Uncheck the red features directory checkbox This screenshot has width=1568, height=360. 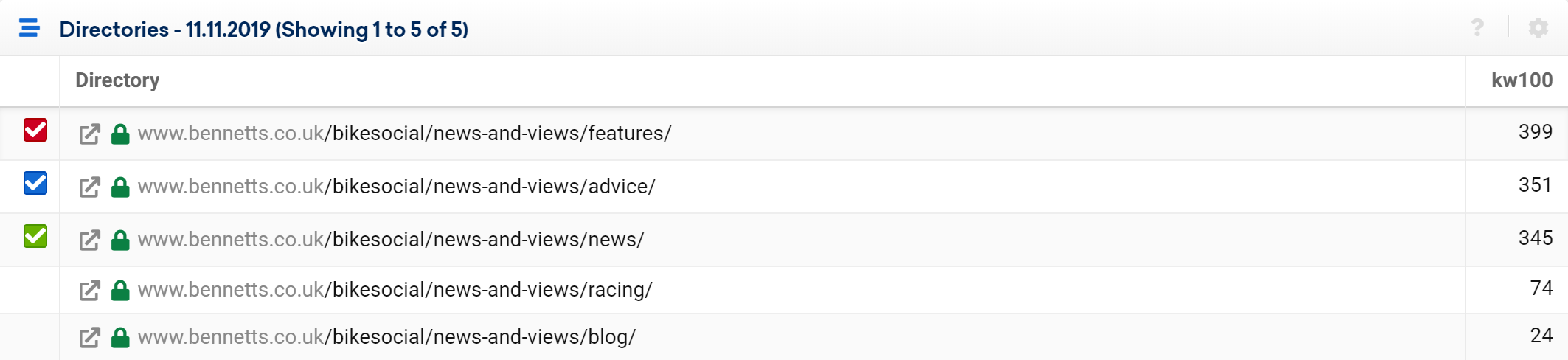pyautogui.click(x=35, y=130)
